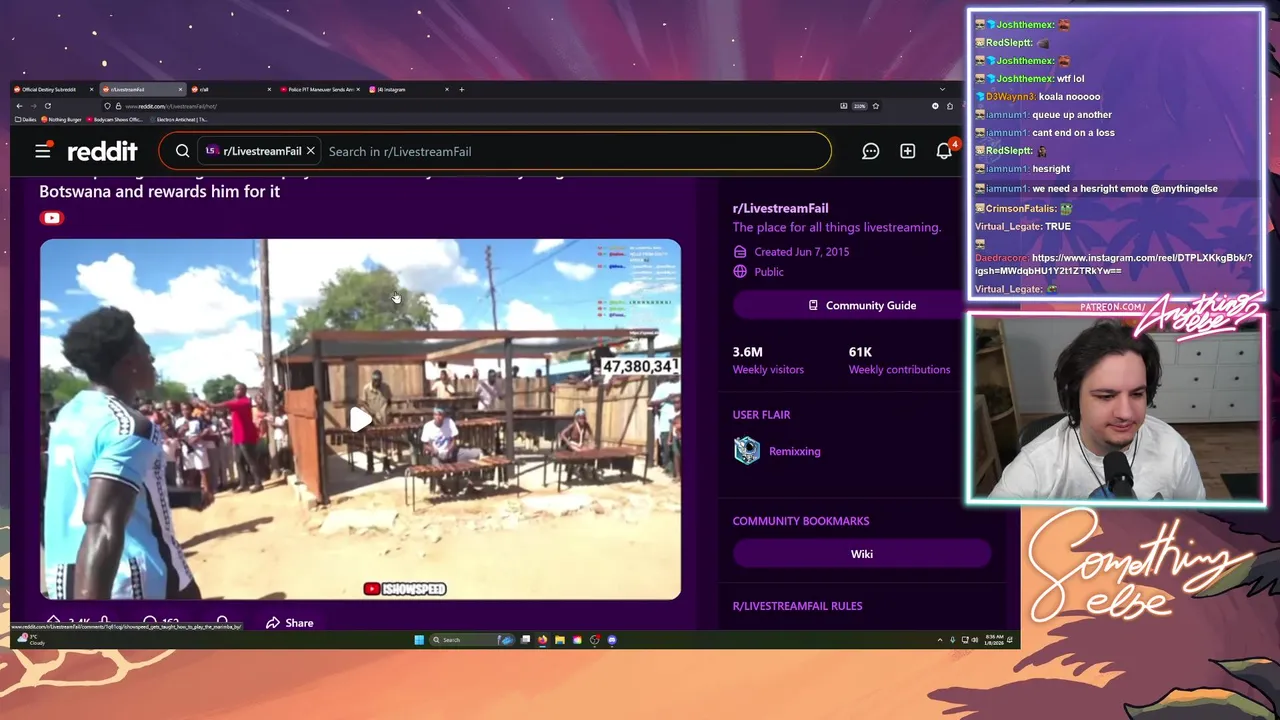1280x720 pixels.
Task: Click 'Created Jun 7, 2015' text
Action: pos(802,252)
